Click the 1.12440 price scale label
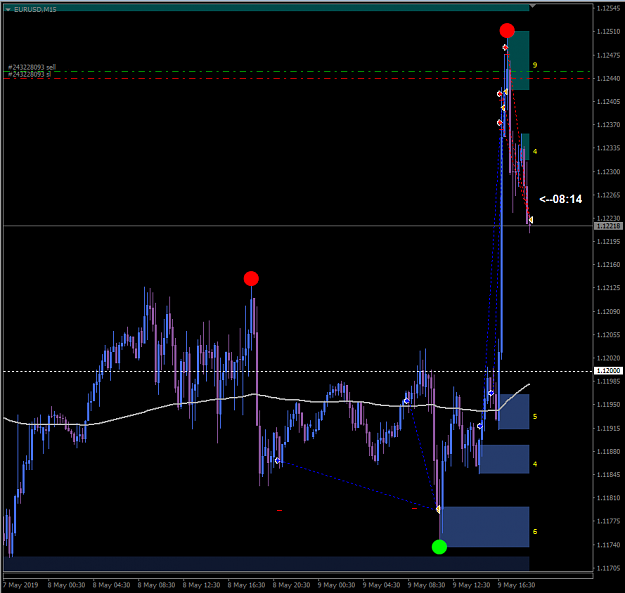 click(608, 79)
